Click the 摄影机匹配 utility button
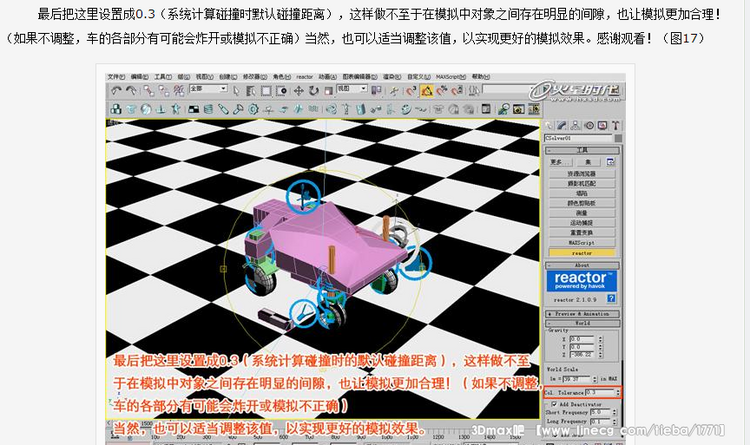 [x=582, y=183]
